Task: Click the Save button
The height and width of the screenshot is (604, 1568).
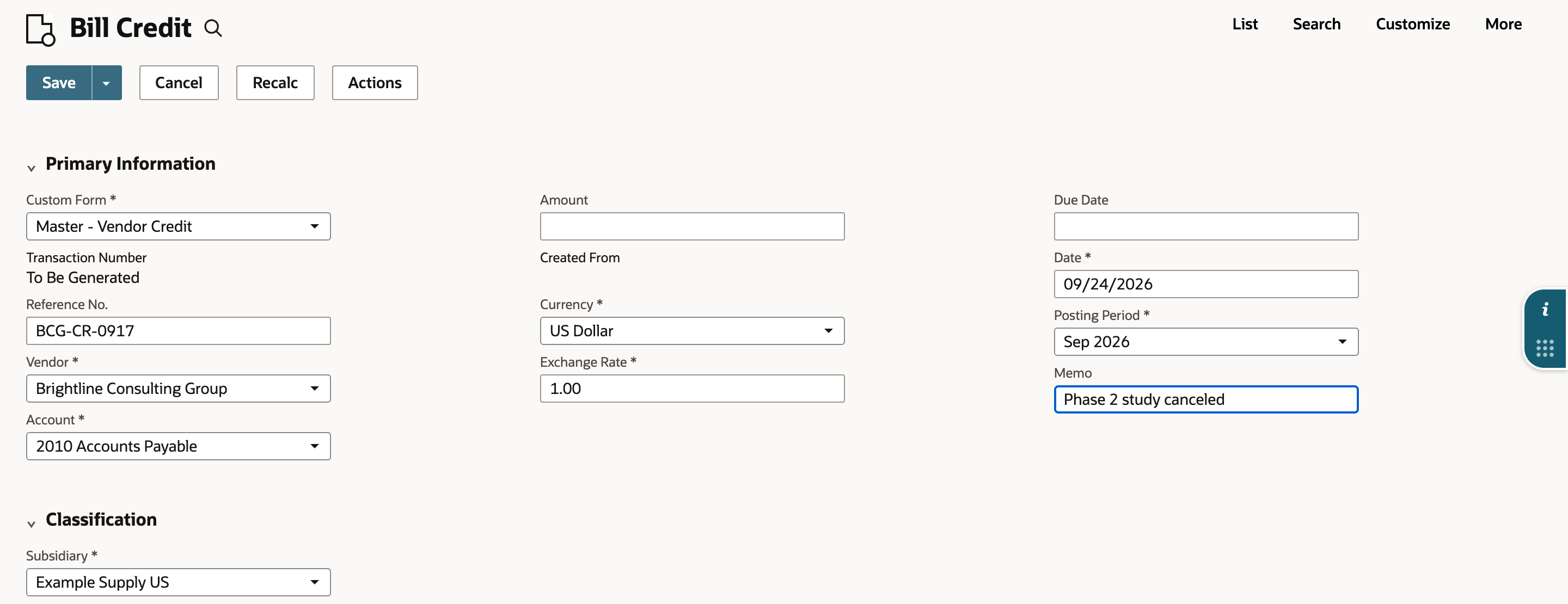Action: (x=59, y=83)
